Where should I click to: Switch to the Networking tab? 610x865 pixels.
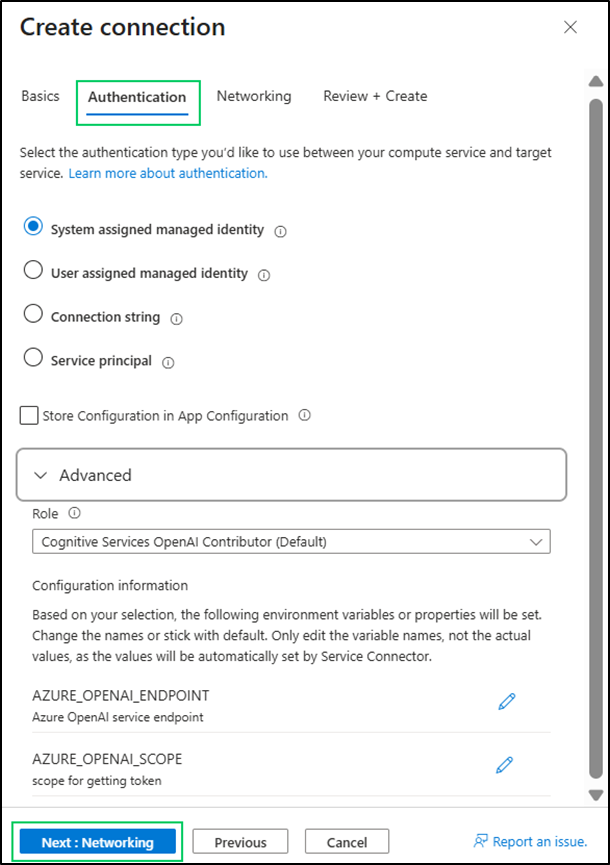pyautogui.click(x=254, y=97)
